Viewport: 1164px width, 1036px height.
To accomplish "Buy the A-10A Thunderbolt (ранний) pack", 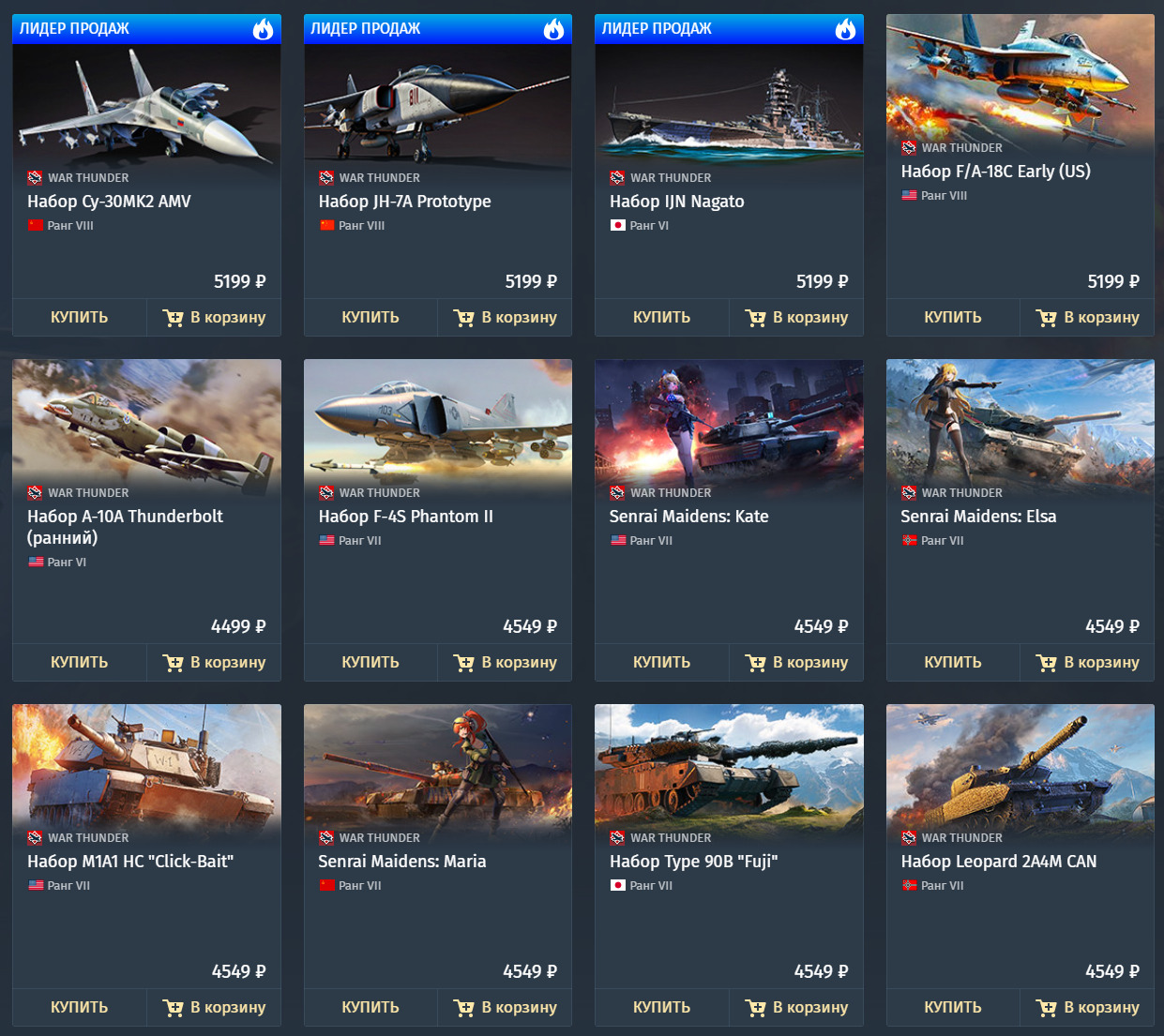I will click(80, 662).
